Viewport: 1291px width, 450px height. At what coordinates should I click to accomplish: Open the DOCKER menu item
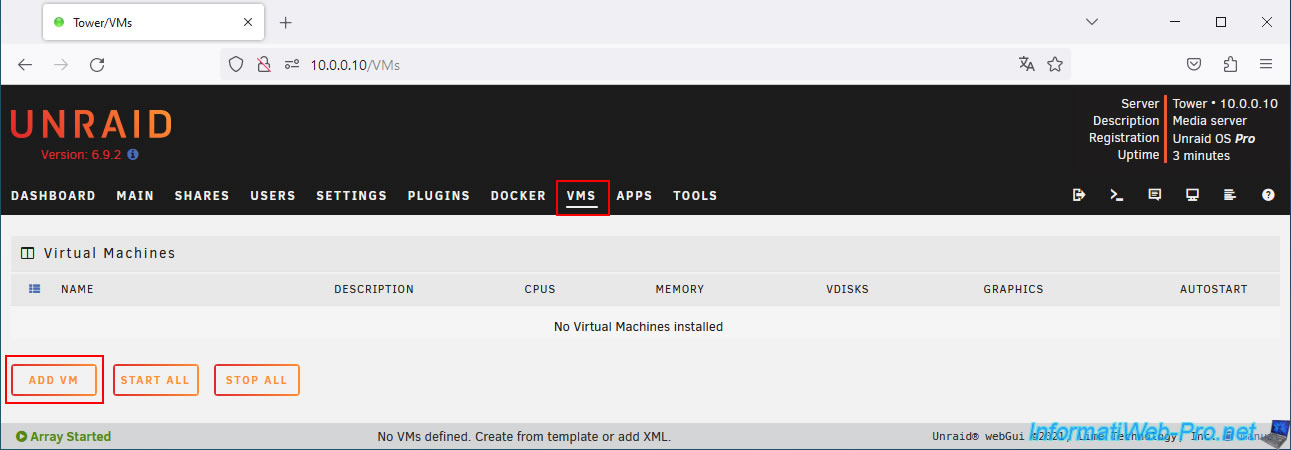[x=518, y=196]
